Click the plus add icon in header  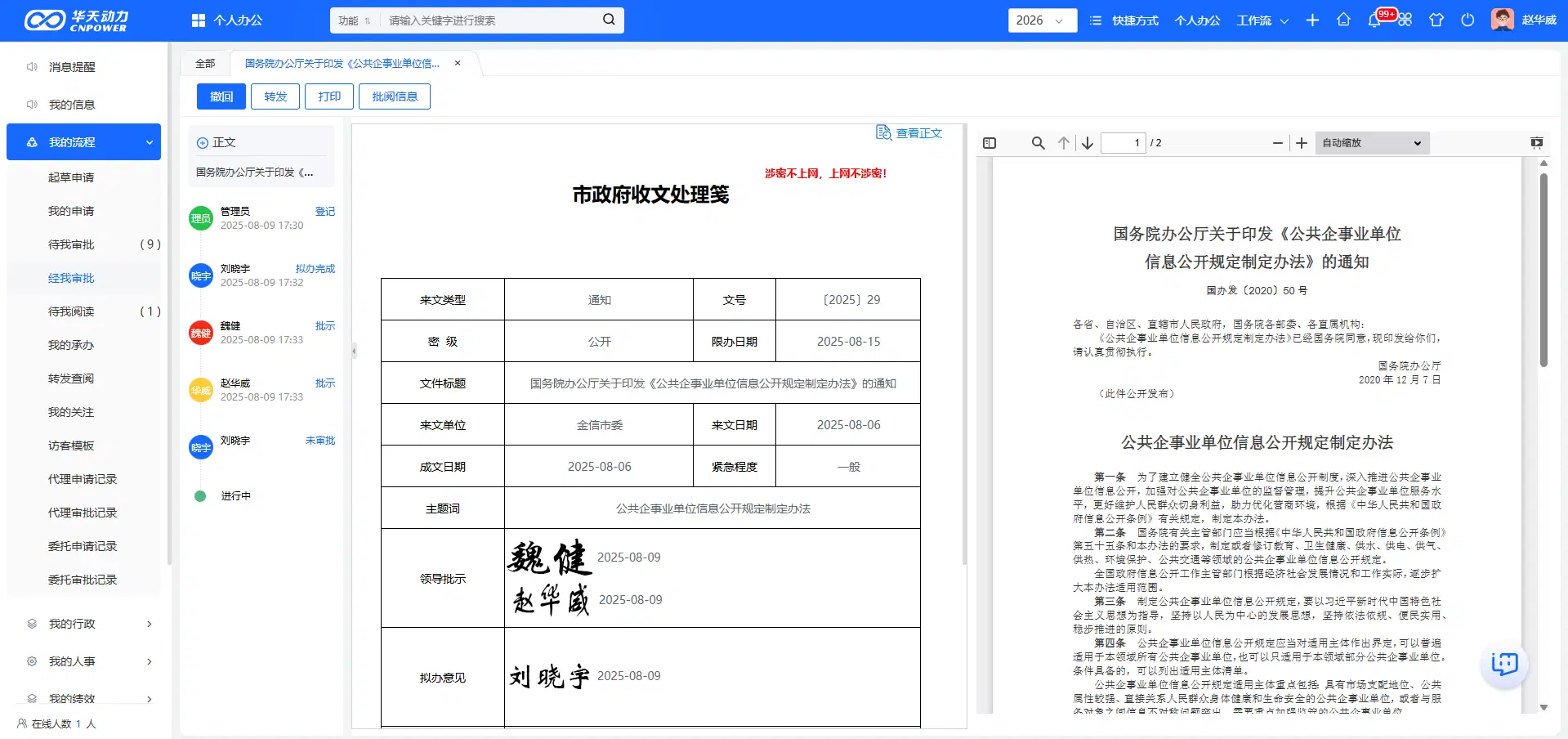pyautogui.click(x=1312, y=20)
